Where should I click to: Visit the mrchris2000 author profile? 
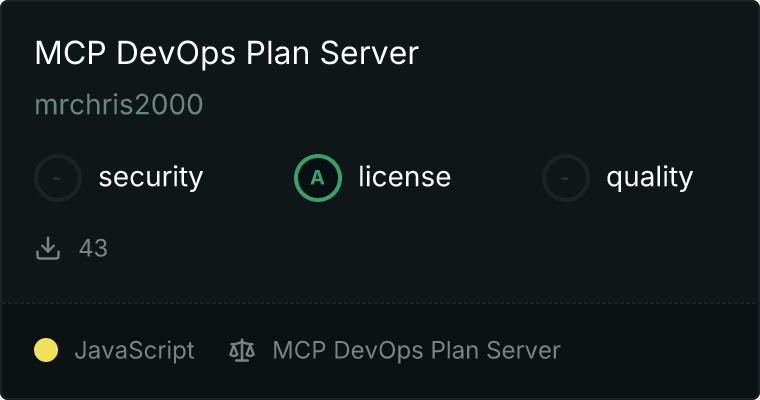[x=119, y=105]
